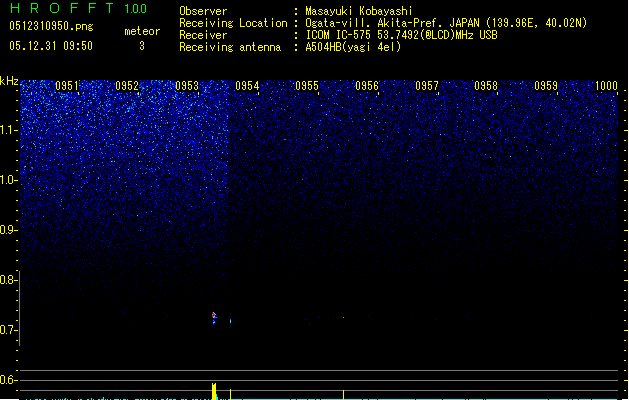This screenshot has height=400, width=629.
Task: Click the 0955 time marker
Action: pos(307,86)
